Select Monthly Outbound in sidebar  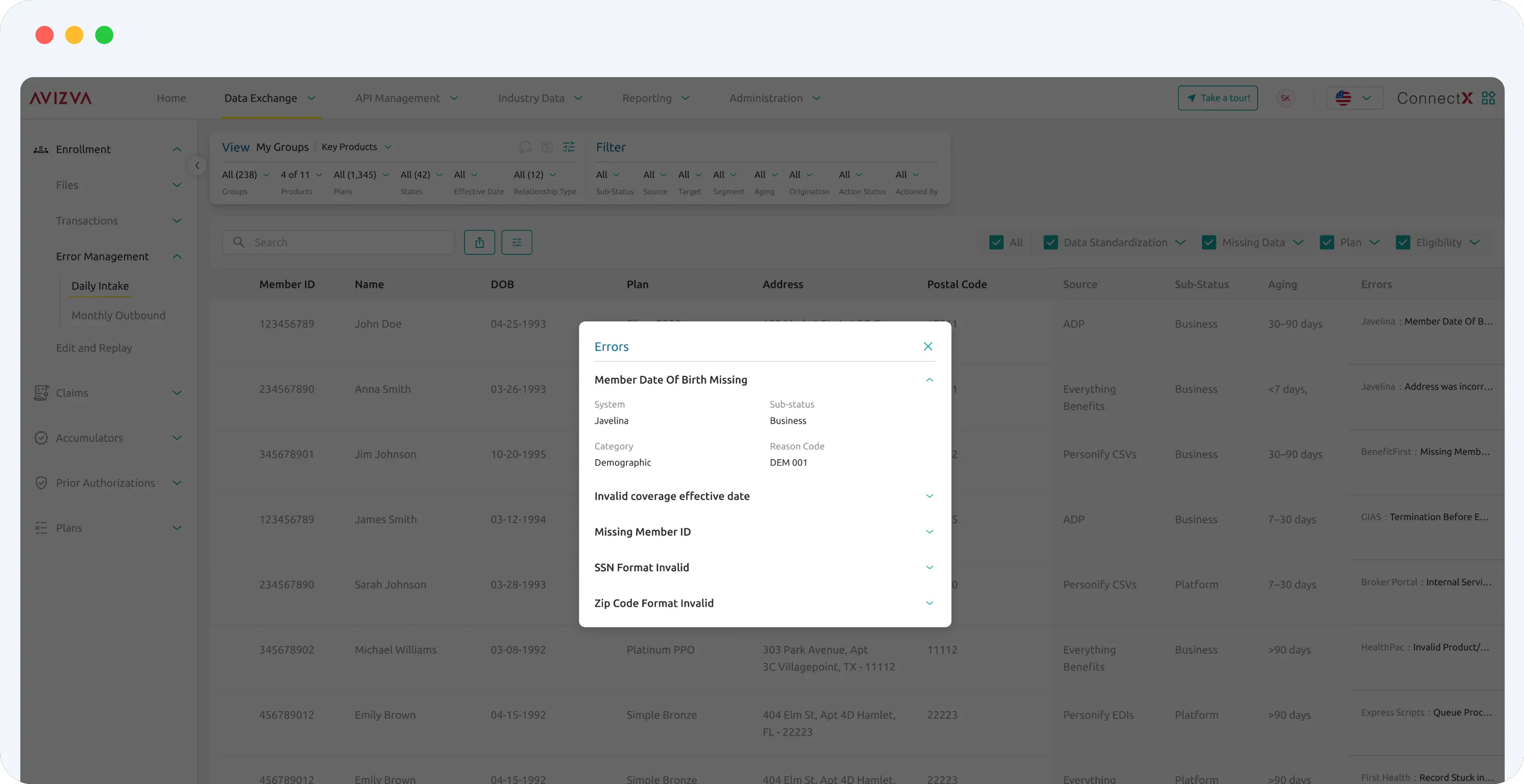tap(118, 315)
